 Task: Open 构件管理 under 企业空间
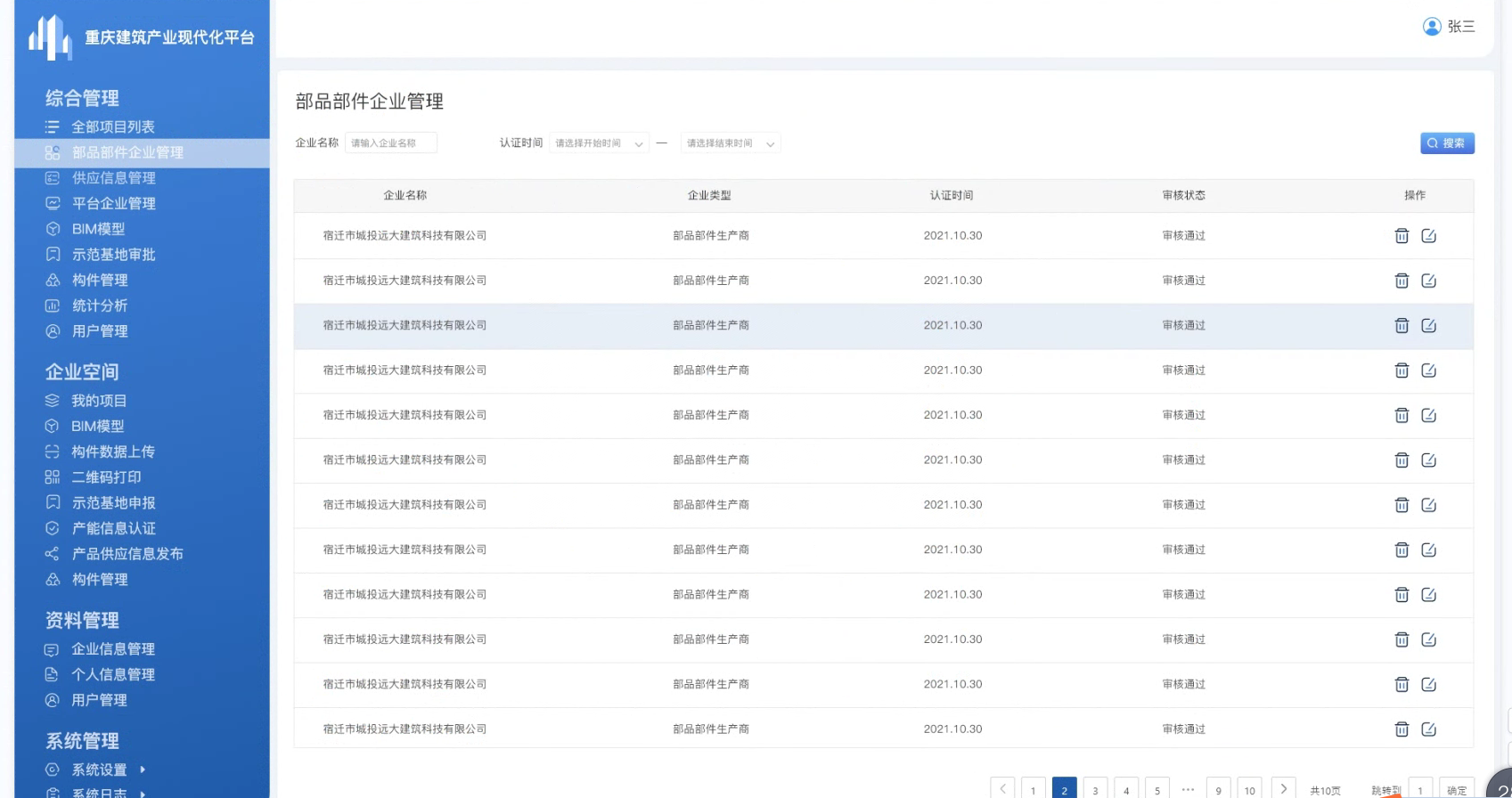click(100, 580)
